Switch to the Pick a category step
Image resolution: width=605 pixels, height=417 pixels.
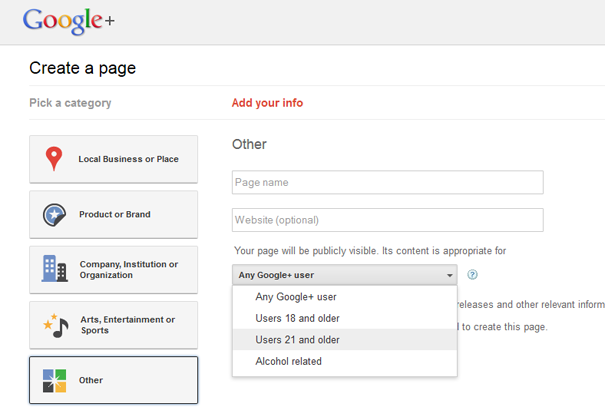[x=70, y=103]
